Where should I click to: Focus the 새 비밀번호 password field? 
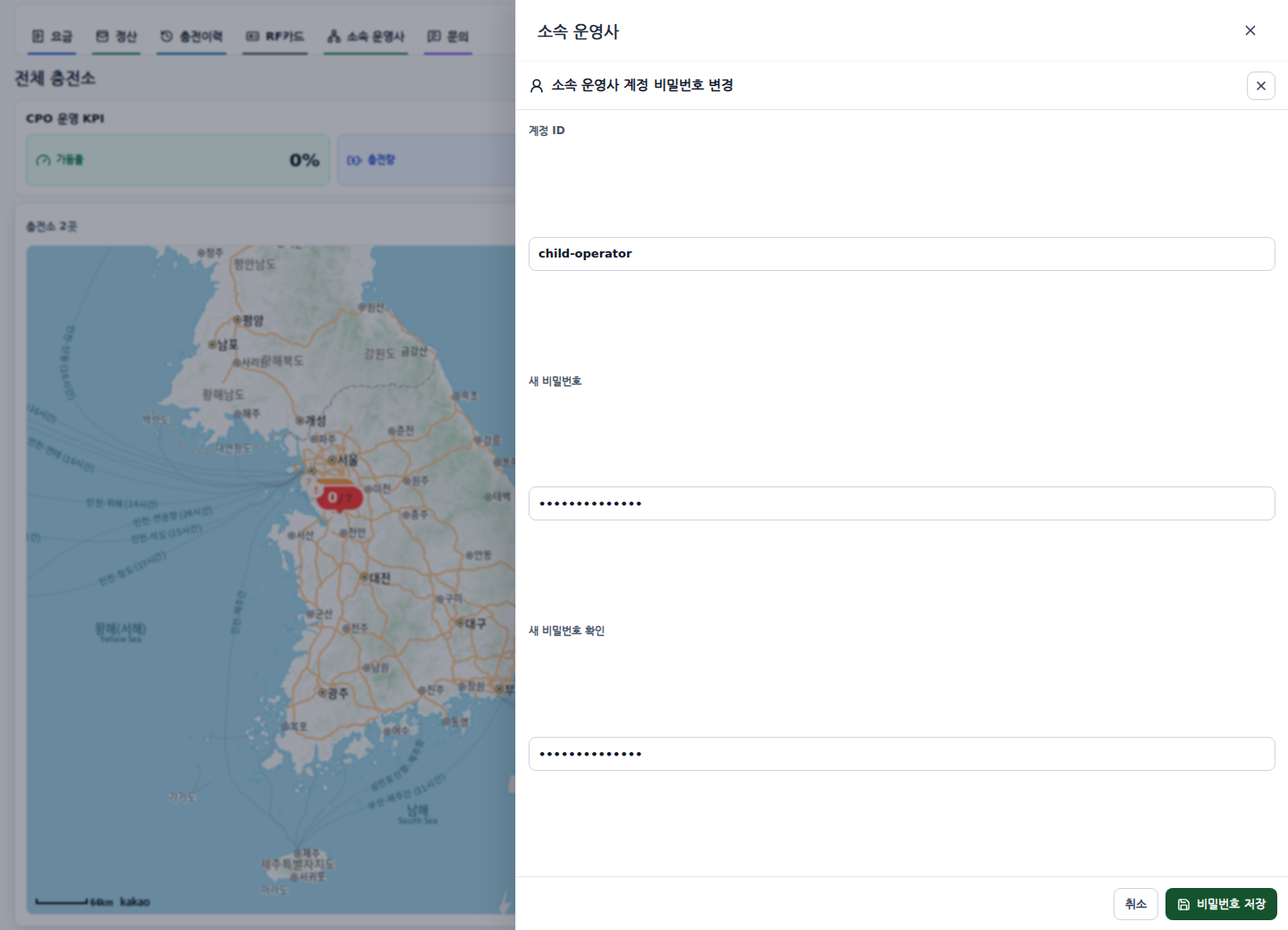coord(902,503)
